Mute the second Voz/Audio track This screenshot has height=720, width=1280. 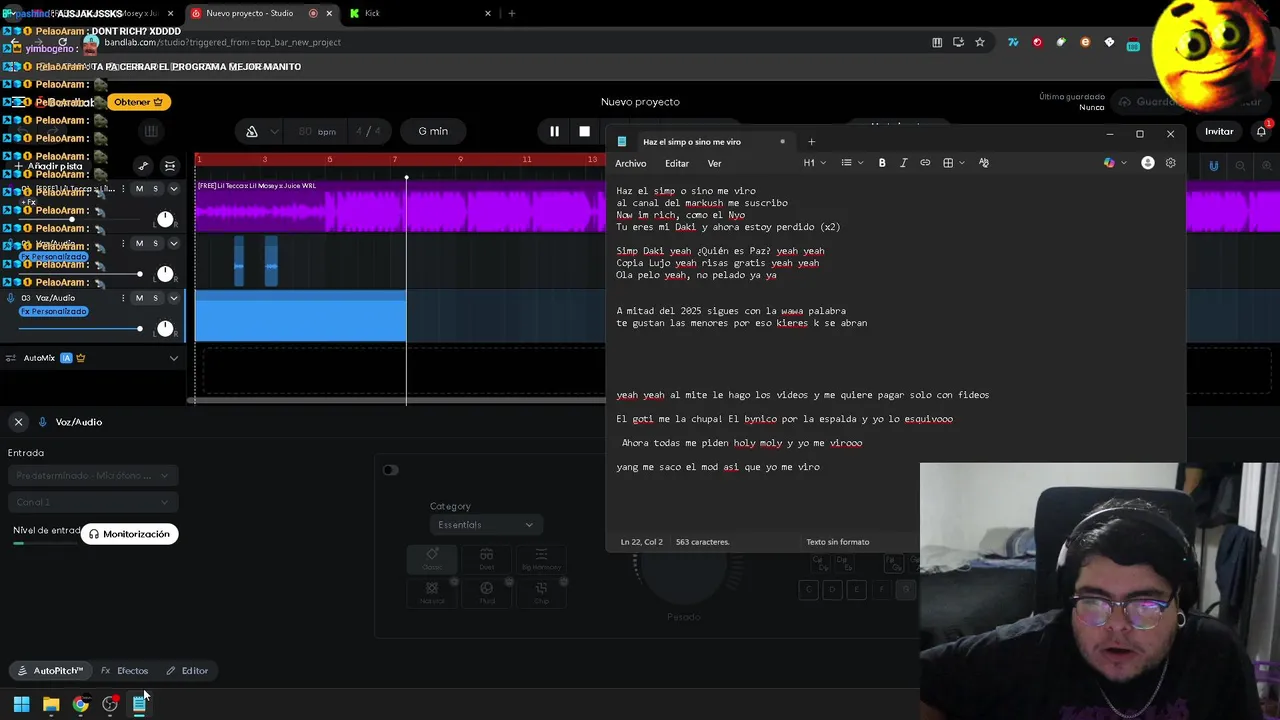click(x=139, y=244)
